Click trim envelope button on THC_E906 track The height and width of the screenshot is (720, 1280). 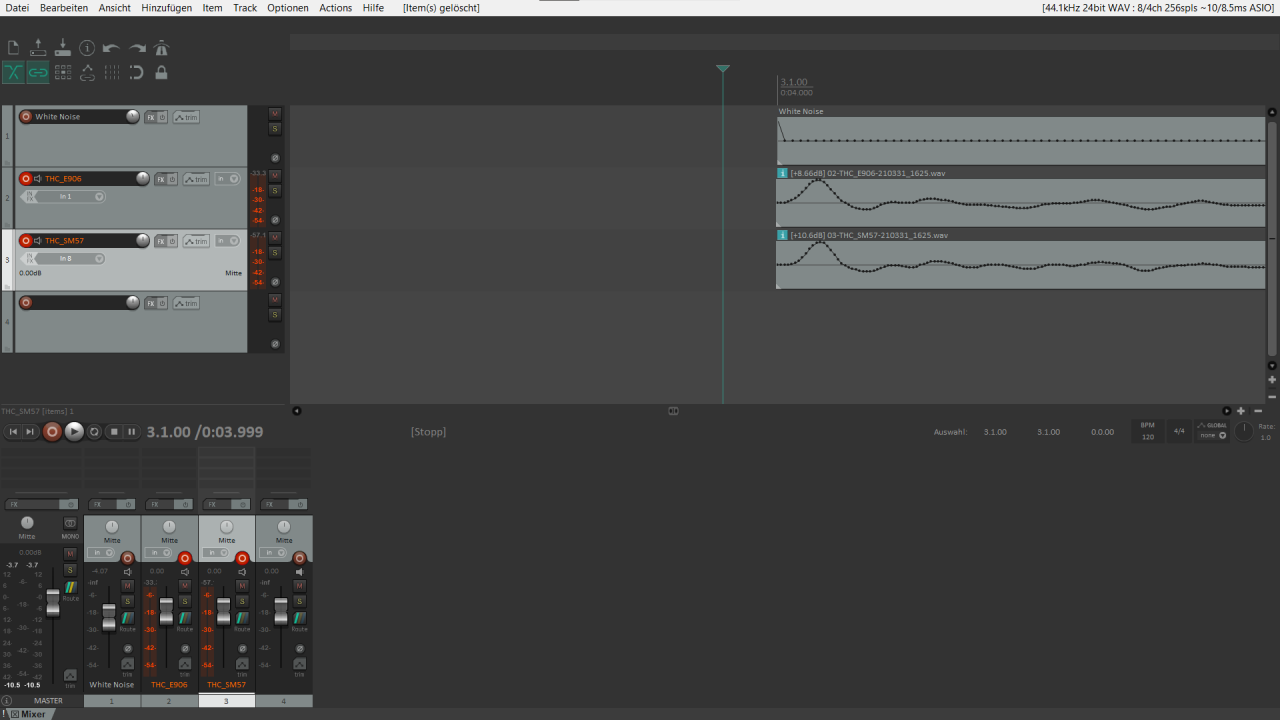click(196, 179)
